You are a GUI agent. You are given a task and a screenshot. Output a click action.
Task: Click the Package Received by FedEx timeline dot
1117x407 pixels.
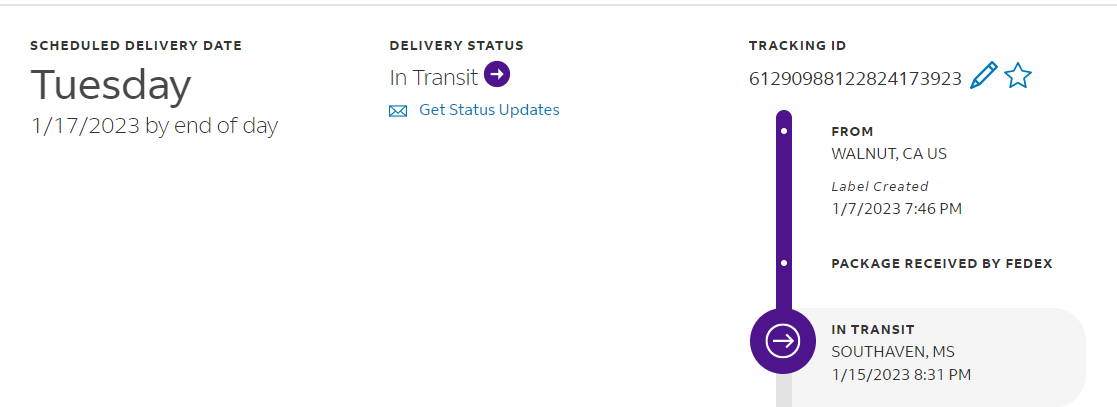[x=784, y=263]
